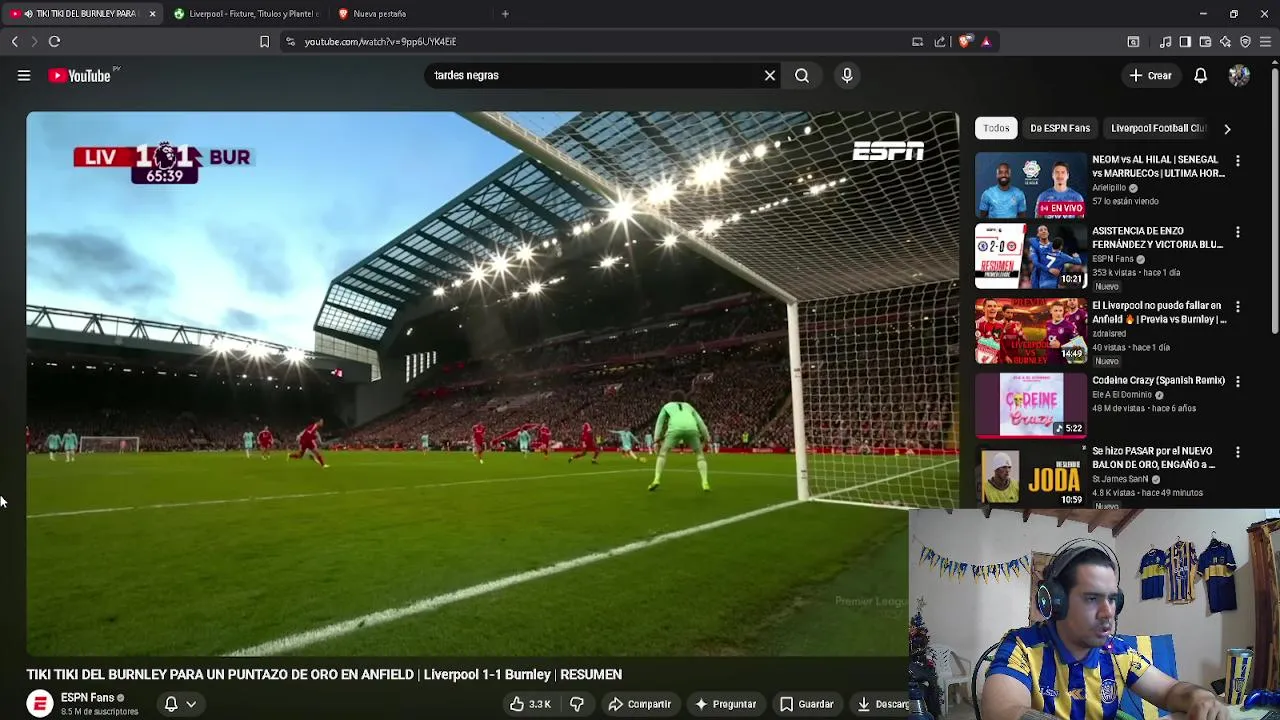
Task: Open YouTube notifications bell
Action: pos(1200,75)
